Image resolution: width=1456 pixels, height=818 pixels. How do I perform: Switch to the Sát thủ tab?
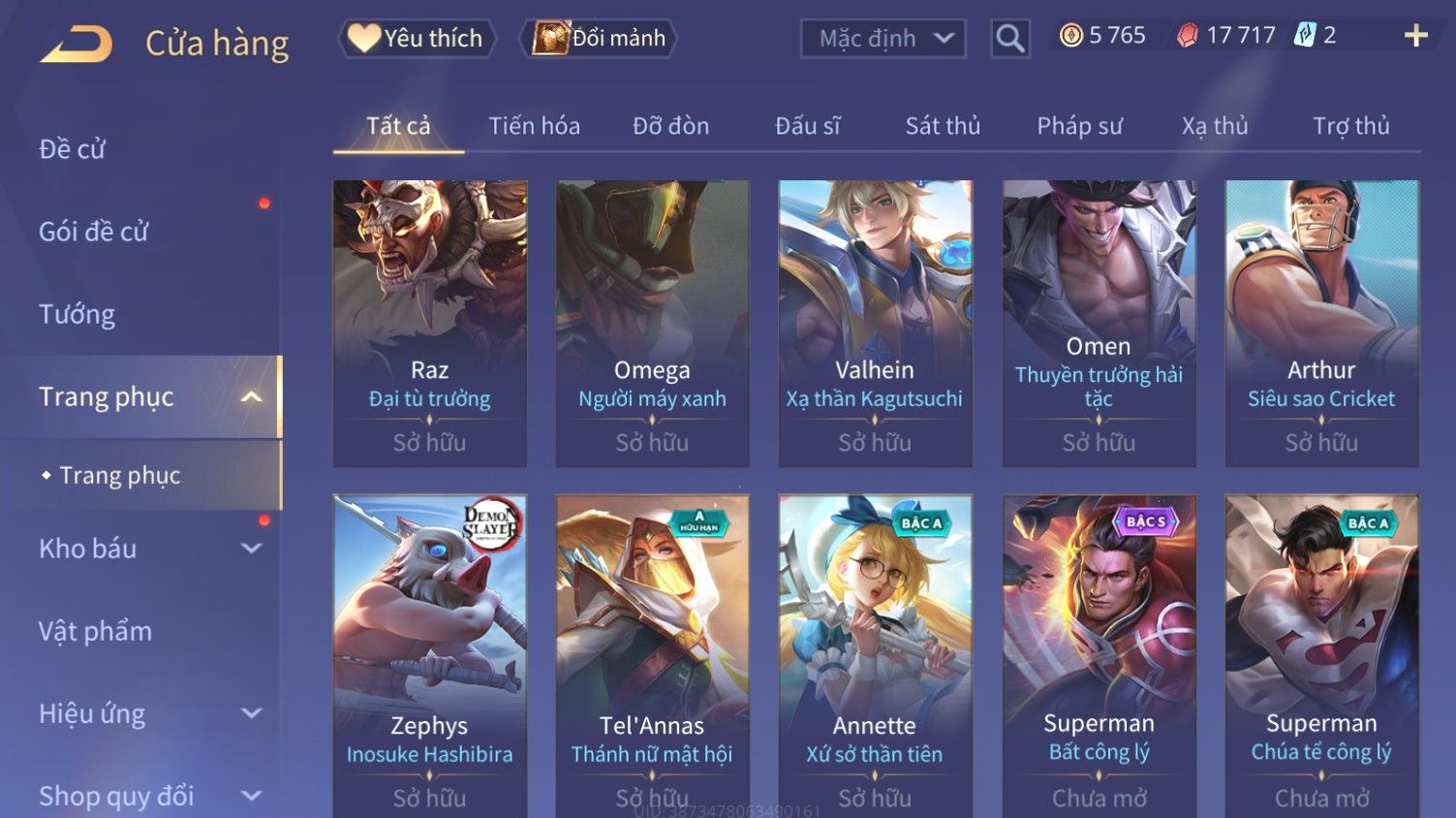click(943, 126)
